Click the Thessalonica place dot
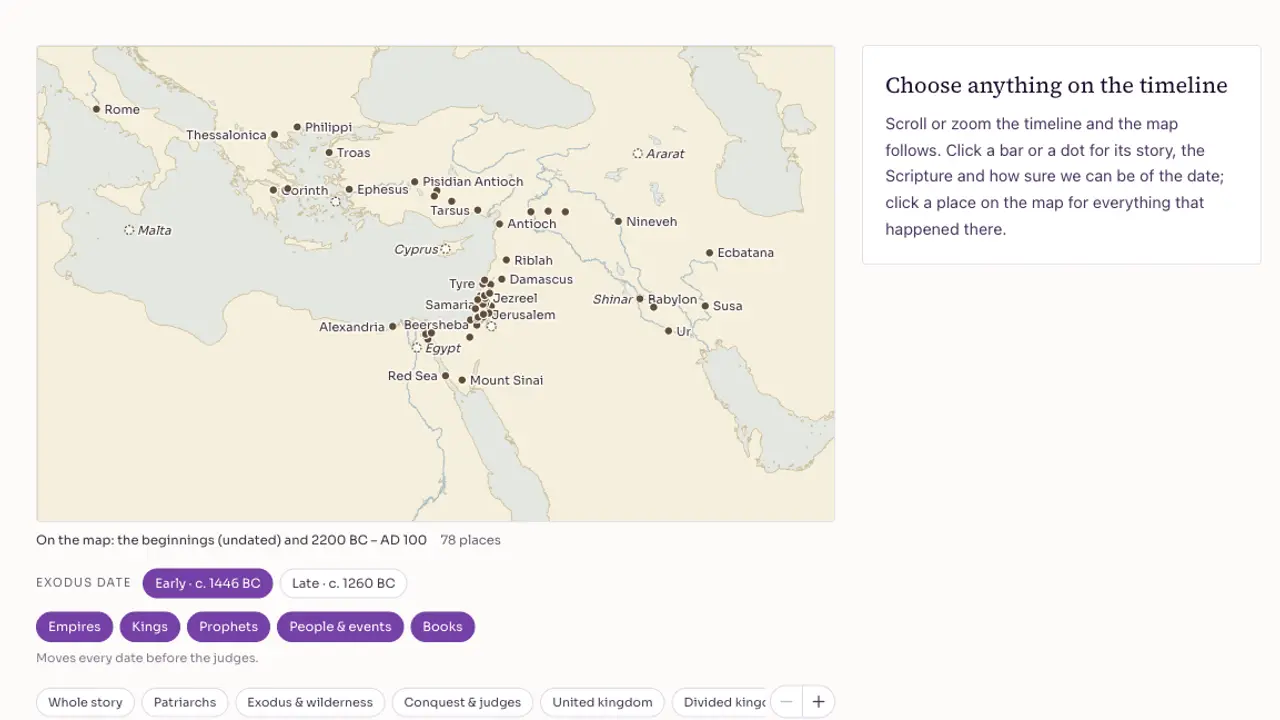The image size is (1280, 720). click(x=274, y=134)
